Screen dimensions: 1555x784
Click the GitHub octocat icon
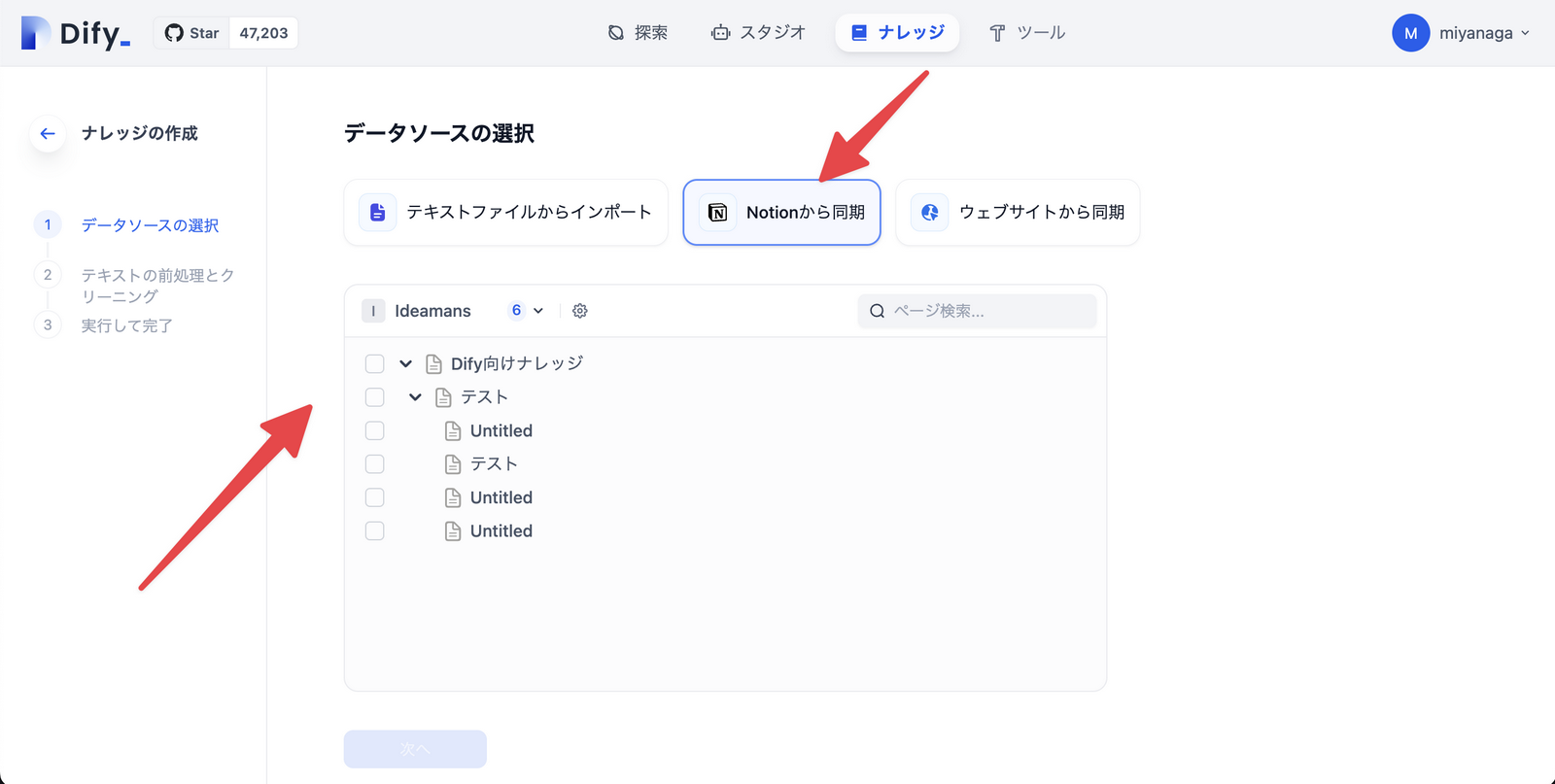click(x=174, y=33)
